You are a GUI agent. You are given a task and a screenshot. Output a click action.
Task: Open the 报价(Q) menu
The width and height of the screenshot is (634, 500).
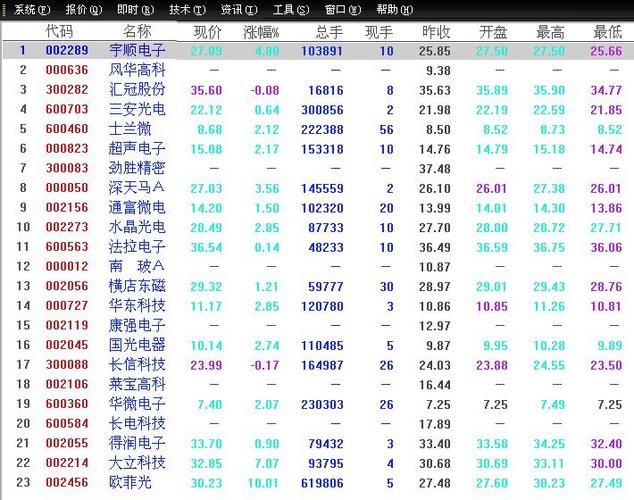pos(84,9)
